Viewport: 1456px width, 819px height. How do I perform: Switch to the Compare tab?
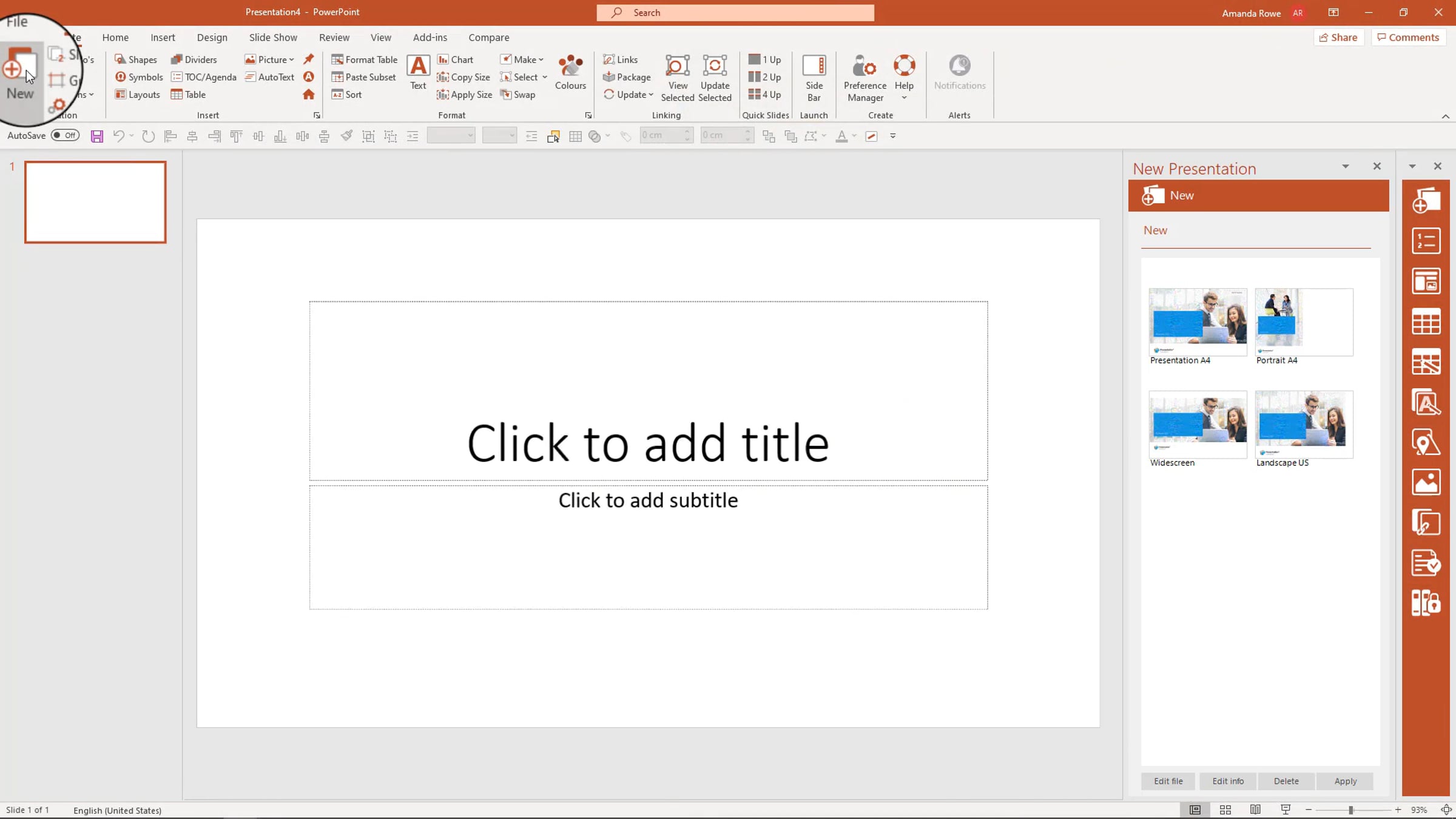(x=488, y=38)
